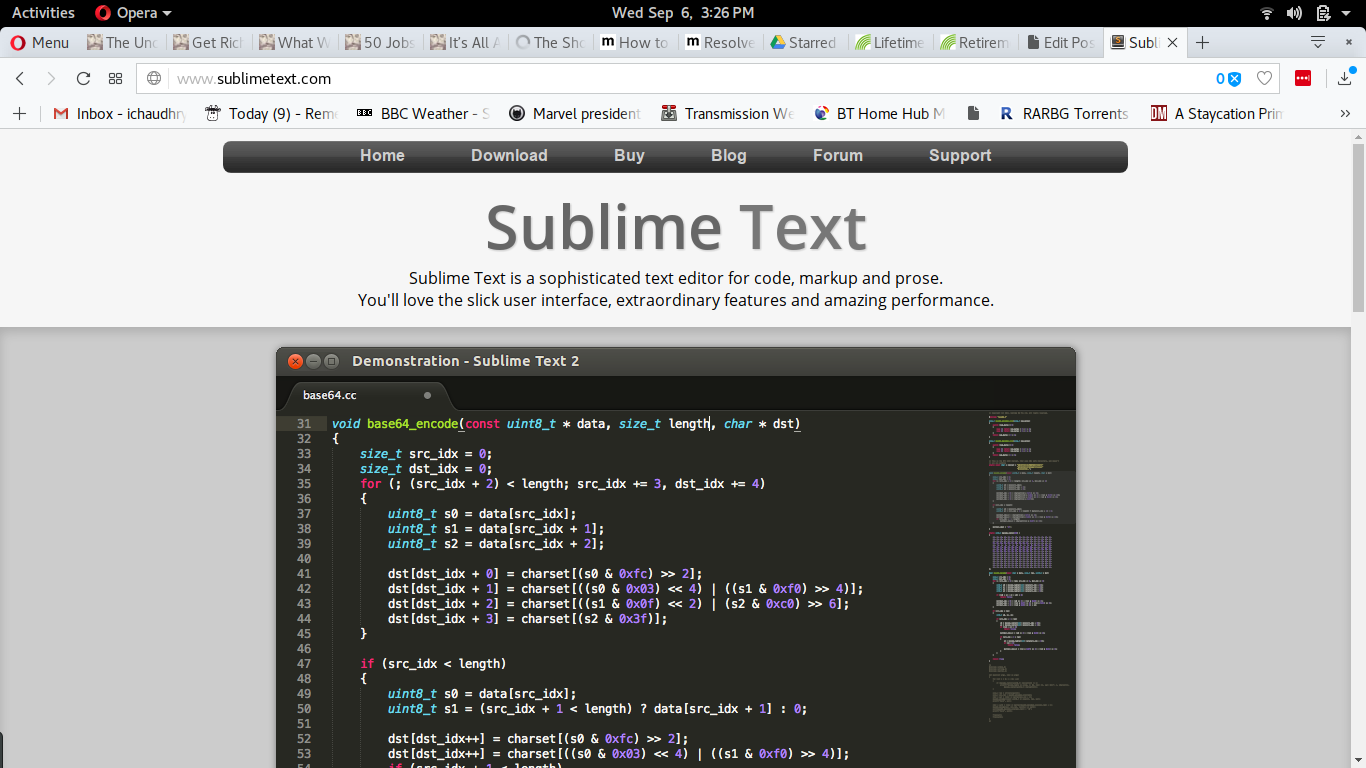Screen dimensions: 1366x768
Task: Visit the Forum section
Action: pyautogui.click(x=838, y=156)
